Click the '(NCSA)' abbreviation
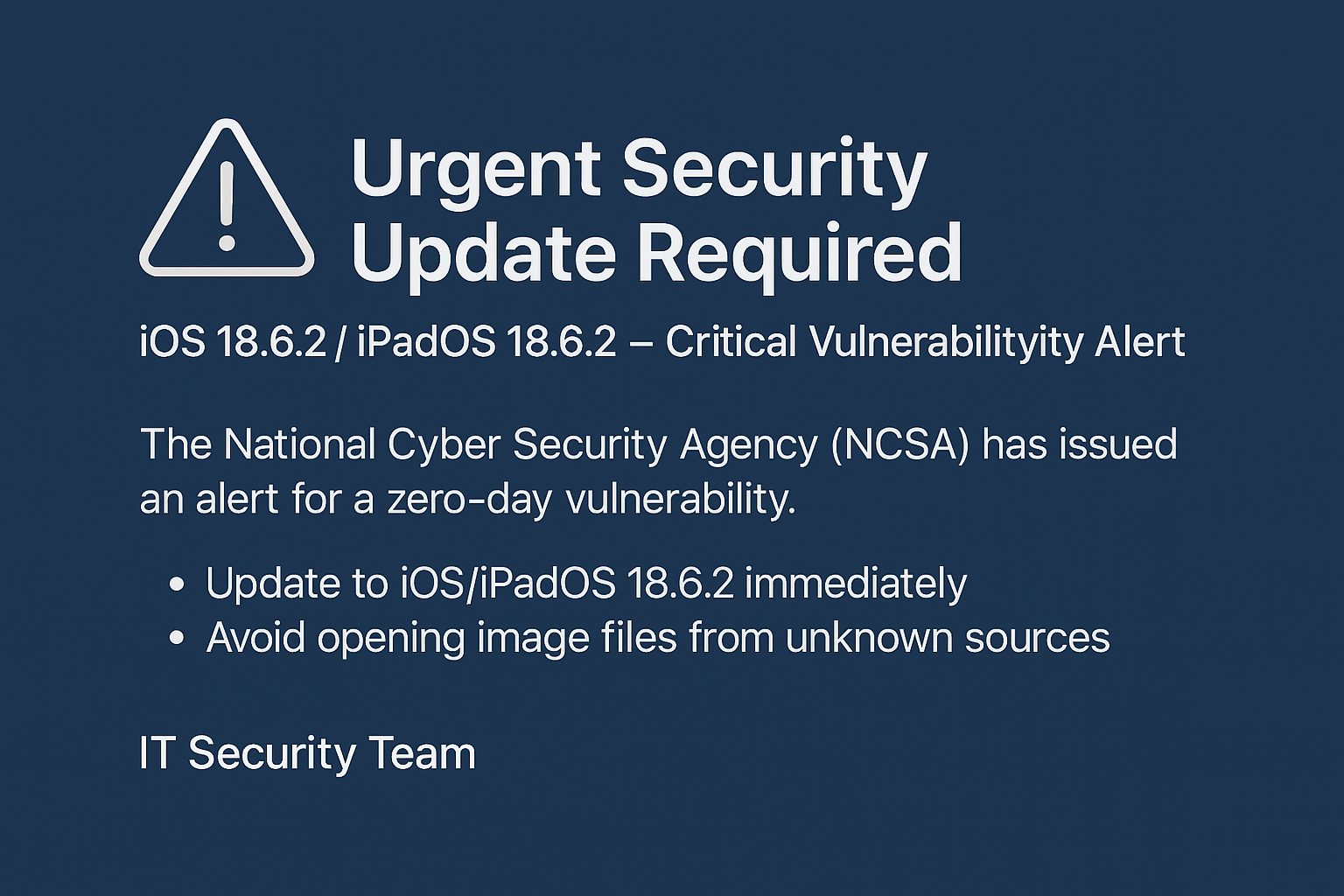This screenshot has width=1344, height=896. (900, 444)
